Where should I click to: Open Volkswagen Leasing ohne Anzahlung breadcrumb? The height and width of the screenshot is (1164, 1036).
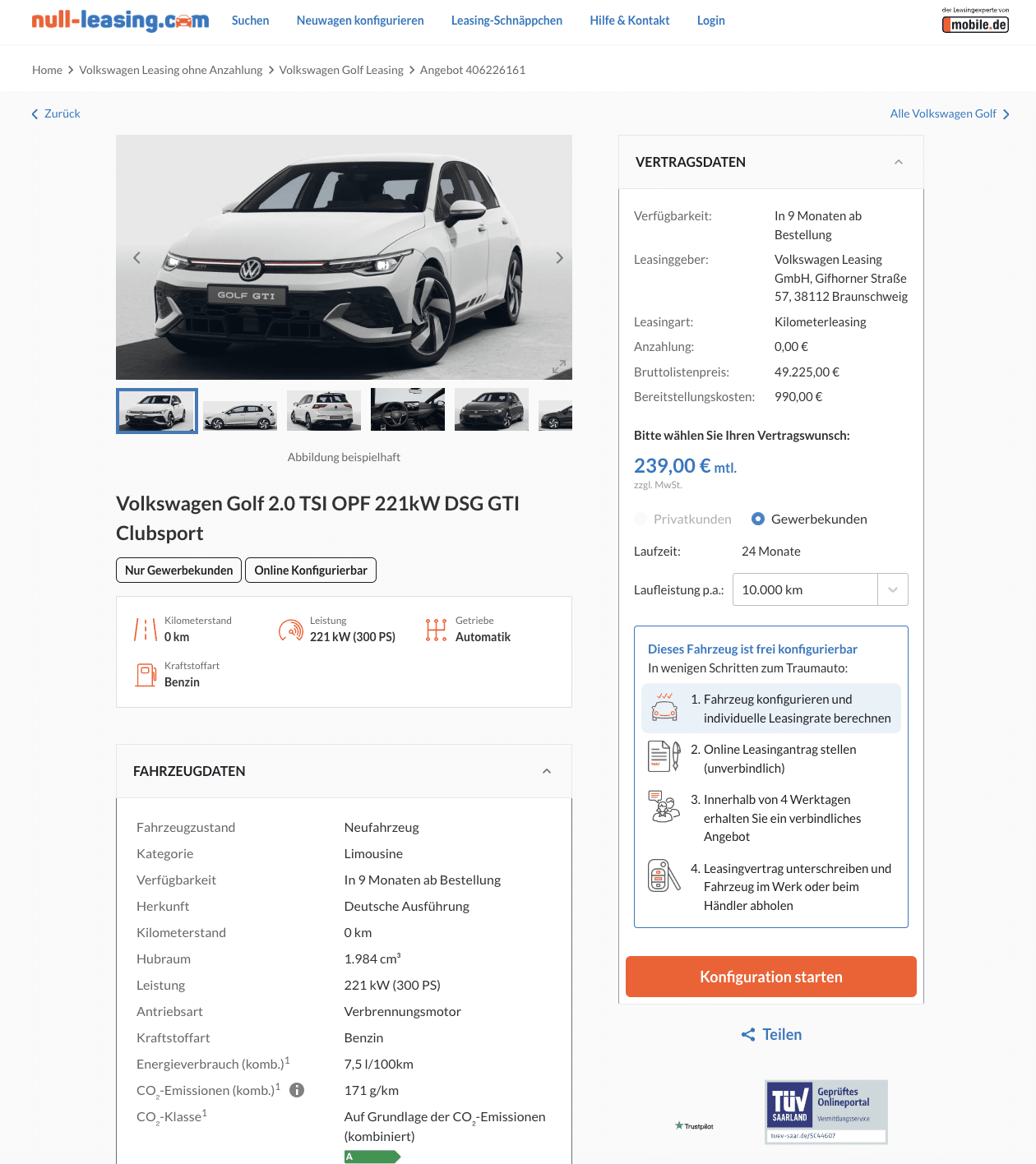tap(171, 70)
